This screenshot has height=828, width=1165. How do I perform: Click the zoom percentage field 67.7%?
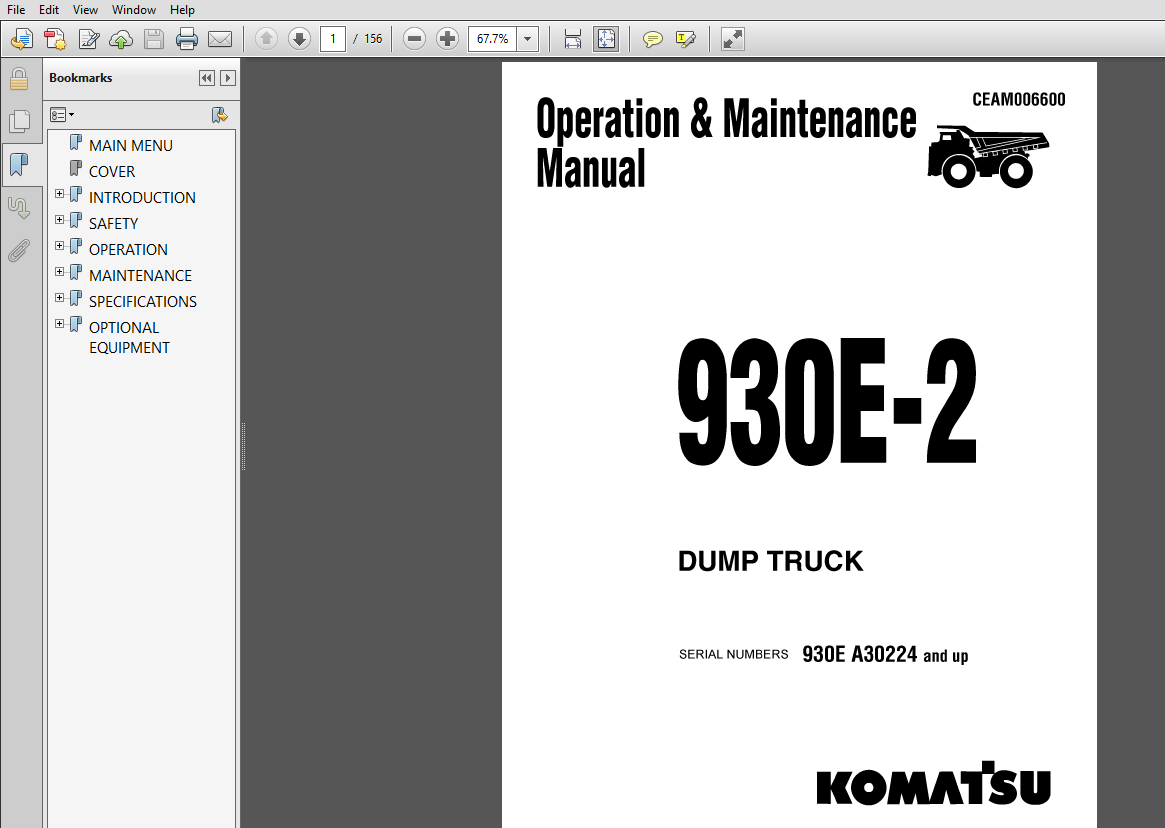493,39
